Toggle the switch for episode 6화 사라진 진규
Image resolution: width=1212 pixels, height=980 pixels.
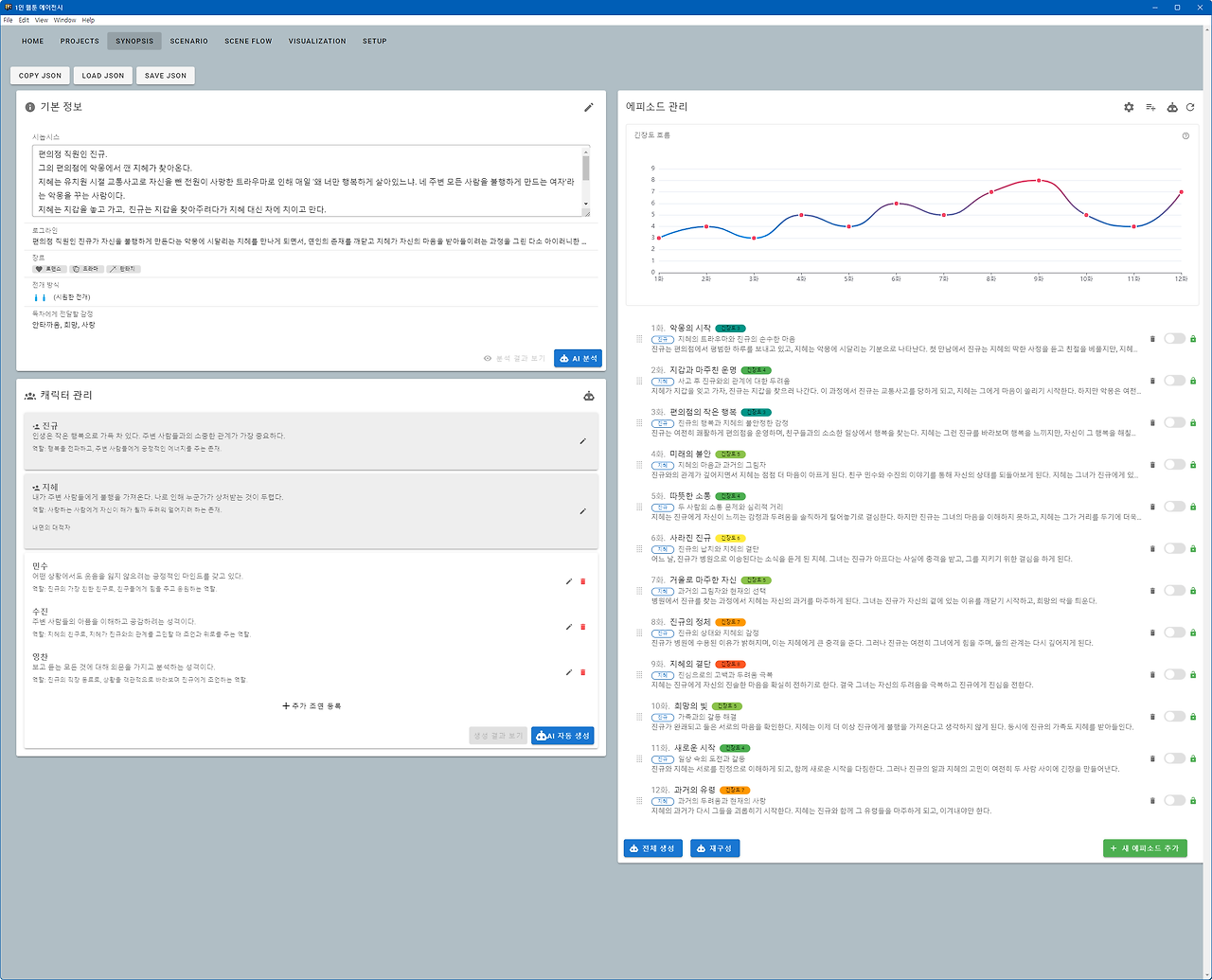point(1174,548)
